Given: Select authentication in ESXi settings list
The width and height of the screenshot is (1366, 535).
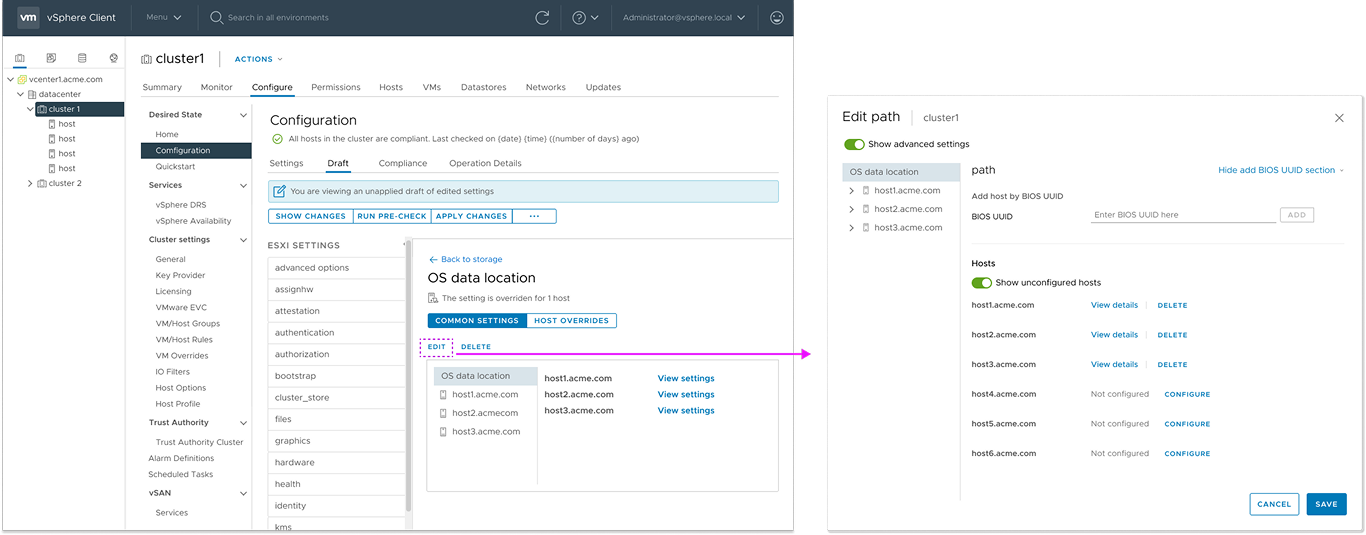Looking at the screenshot, I should point(336,333).
